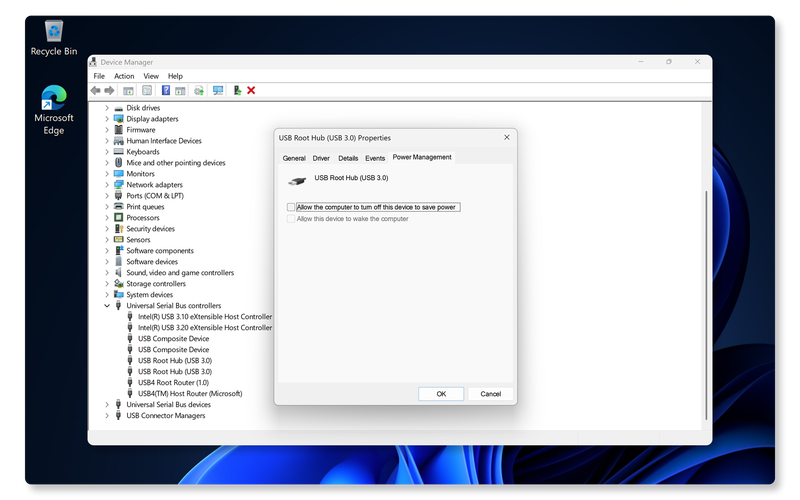Open the Events tab in Properties
Viewport: 800px width, 500px height.
(x=375, y=158)
